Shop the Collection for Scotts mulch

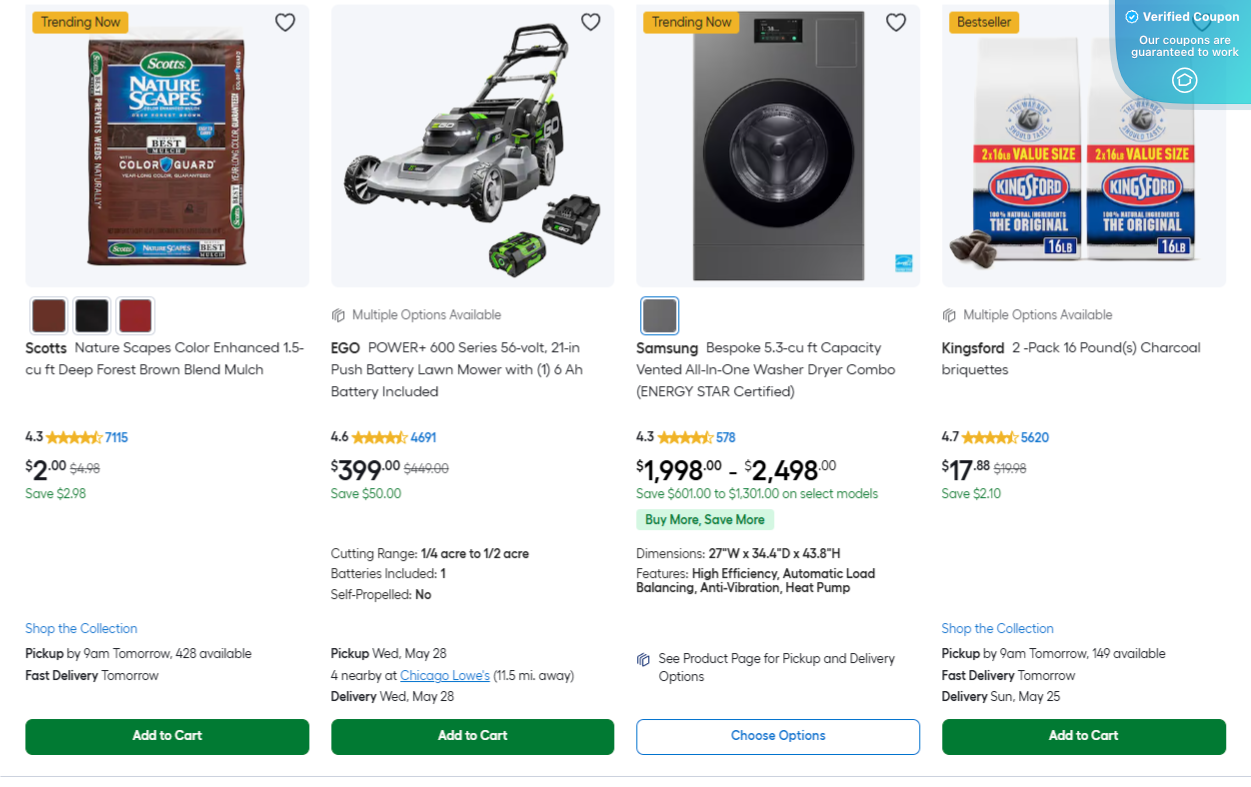coord(81,628)
